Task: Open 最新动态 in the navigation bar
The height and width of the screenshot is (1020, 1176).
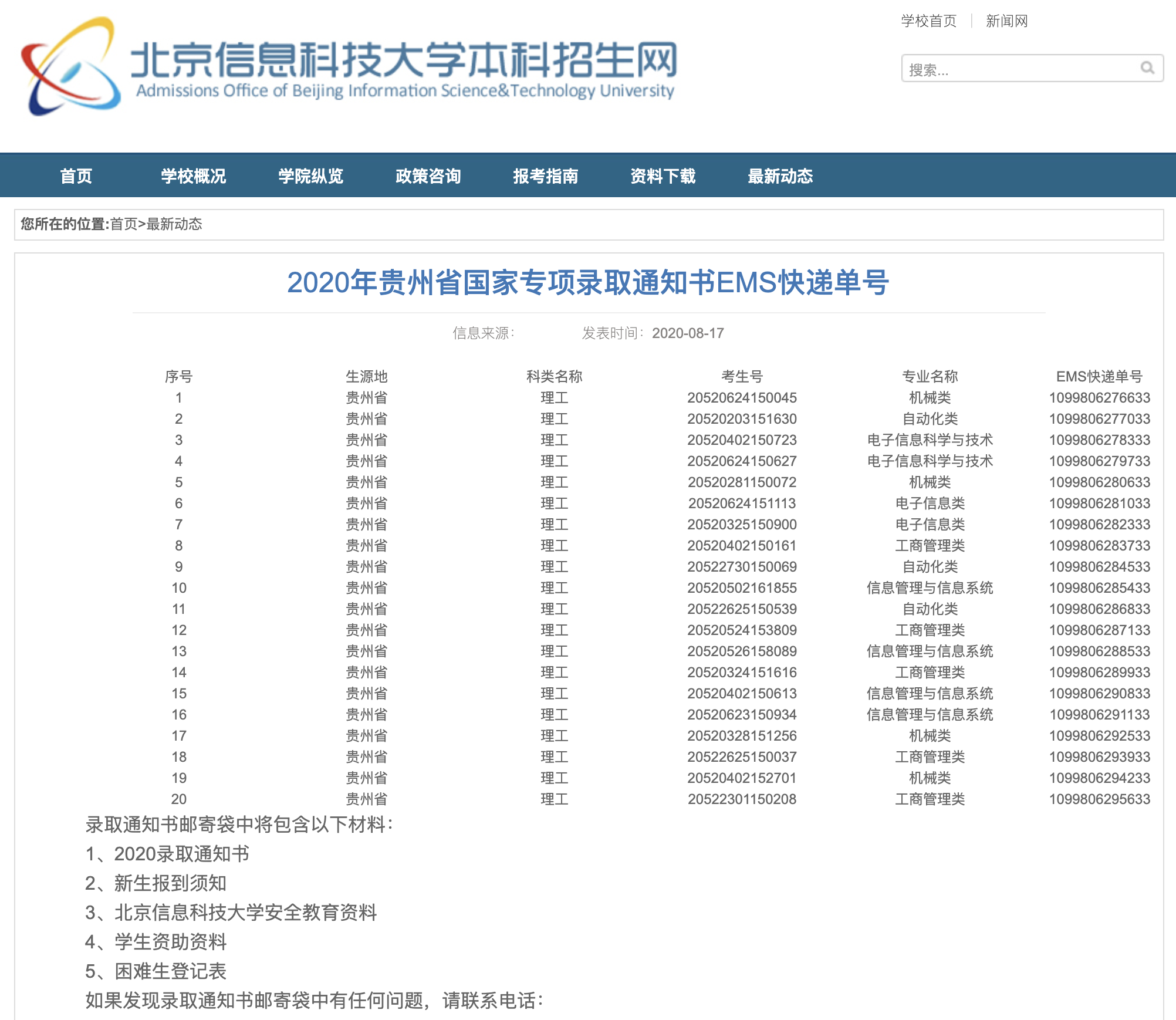Action: coord(780,175)
